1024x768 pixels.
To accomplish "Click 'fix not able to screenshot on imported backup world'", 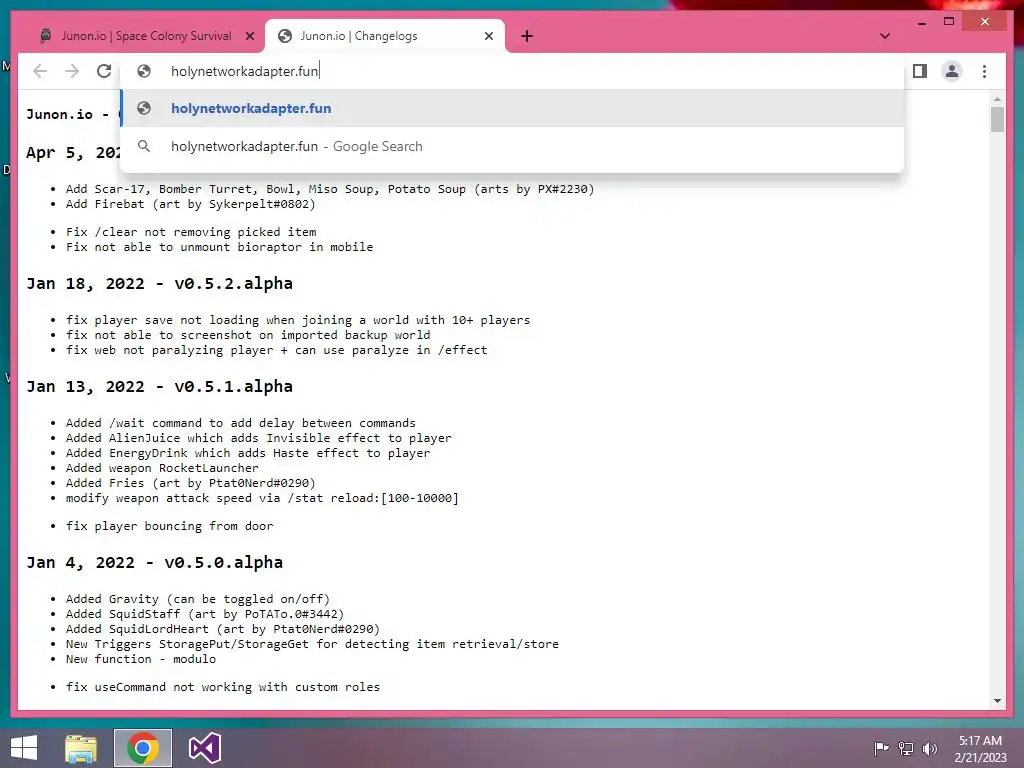I will [248, 335].
